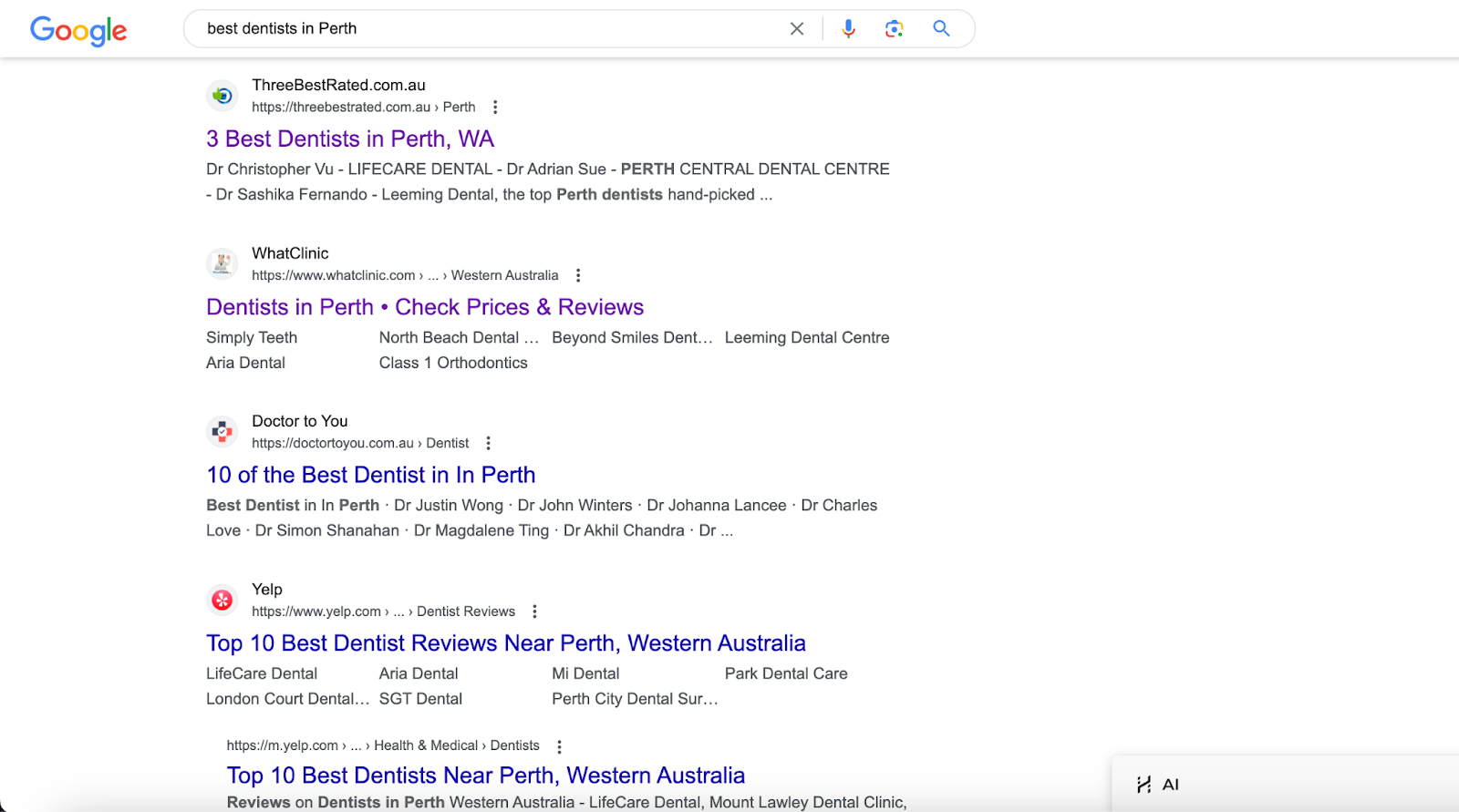The height and width of the screenshot is (812, 1459).
Task: Click the AI button
Action: tap(1158, 785)
